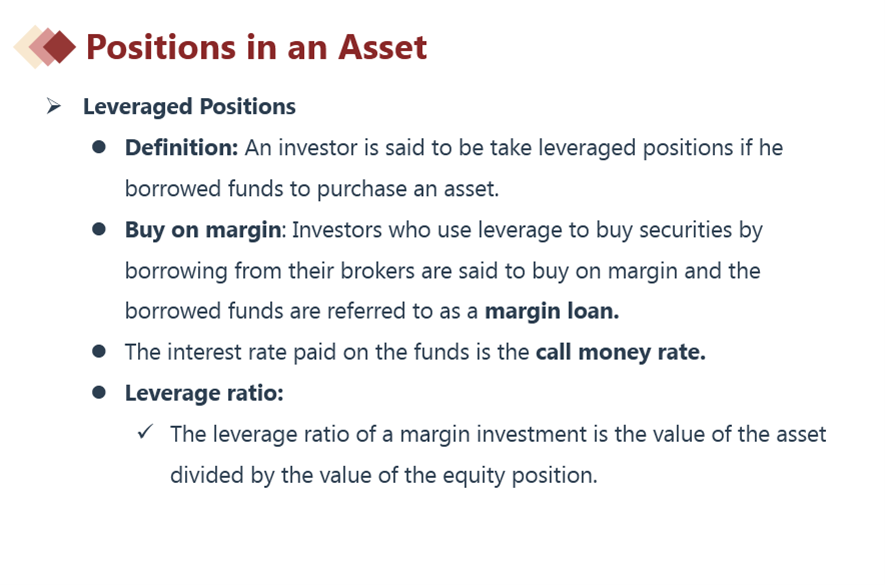Click the bold term call money rate
Image resolution: width=885 pixels, height=585 pixels.
pyautogui.click(x=620, y=352)
